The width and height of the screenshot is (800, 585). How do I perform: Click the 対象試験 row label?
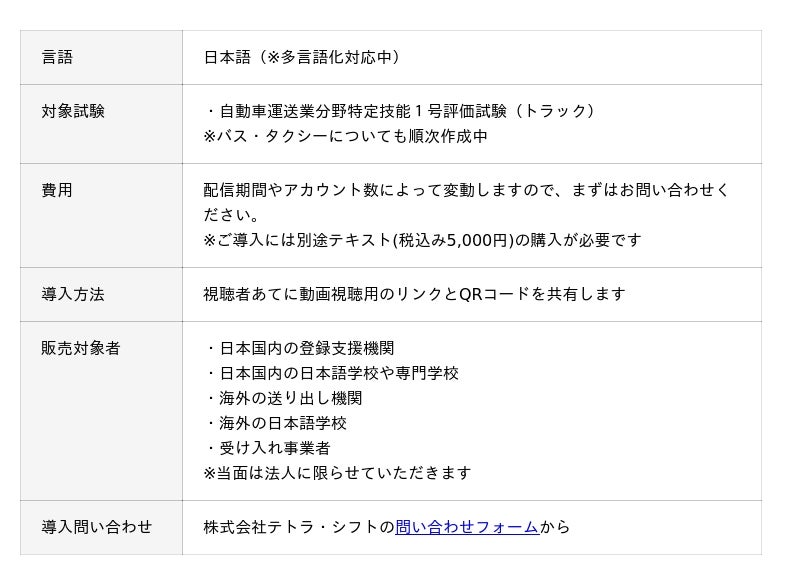(73, 111)
